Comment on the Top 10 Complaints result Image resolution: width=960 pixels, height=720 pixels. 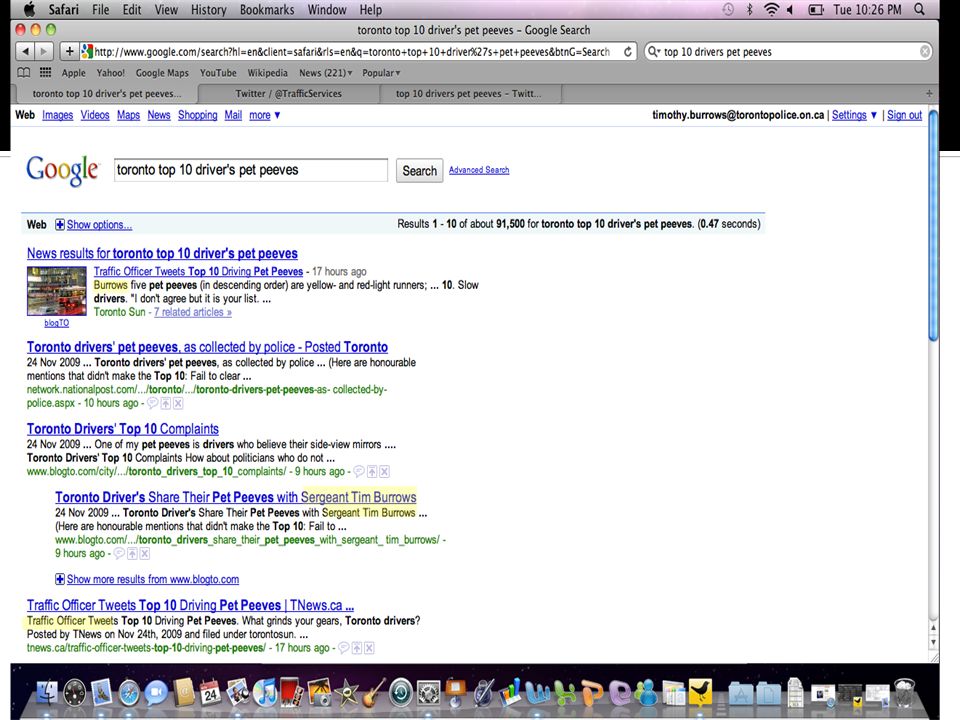pyautogui.click(x=359, y=471)
